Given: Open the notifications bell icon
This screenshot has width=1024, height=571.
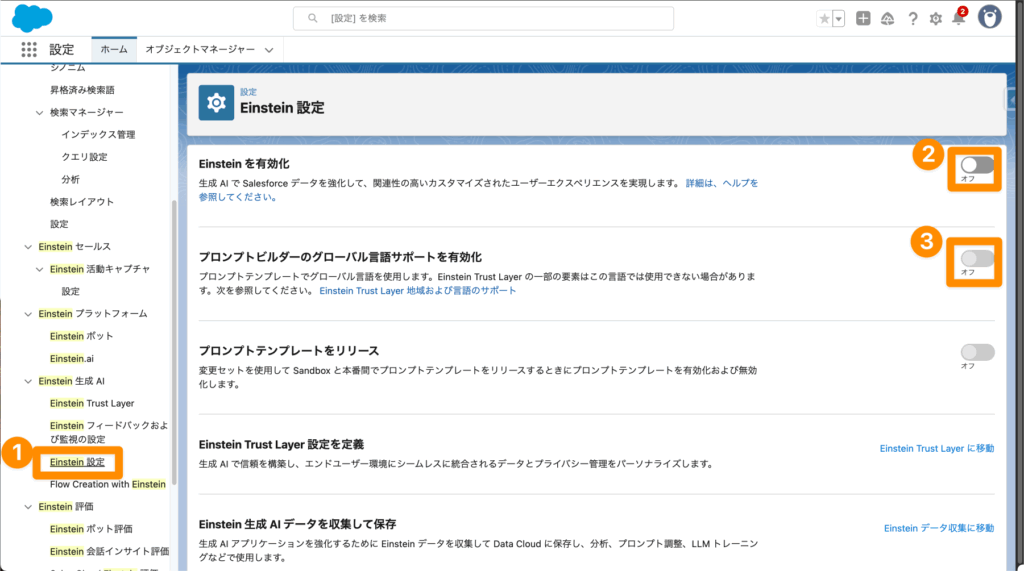Looking at the screenshot, I should pos(959,18).
